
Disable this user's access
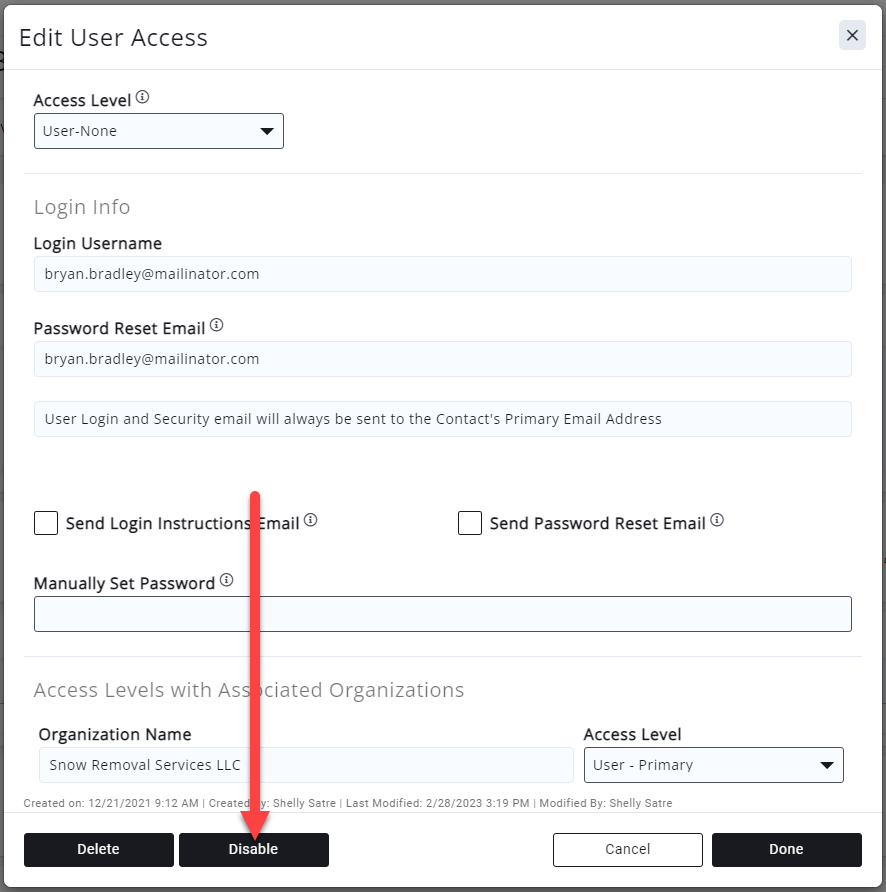254,850
